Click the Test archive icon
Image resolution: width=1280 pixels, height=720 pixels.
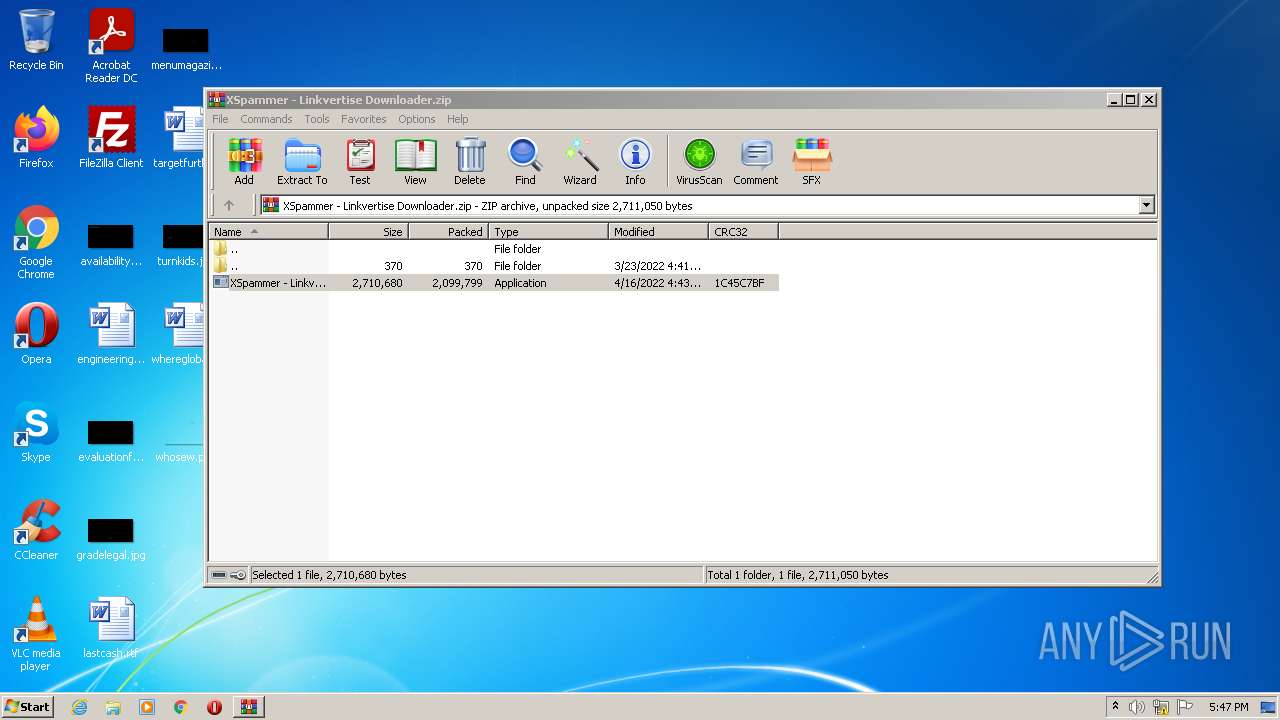pyautogui.click(x=360, y=162)
